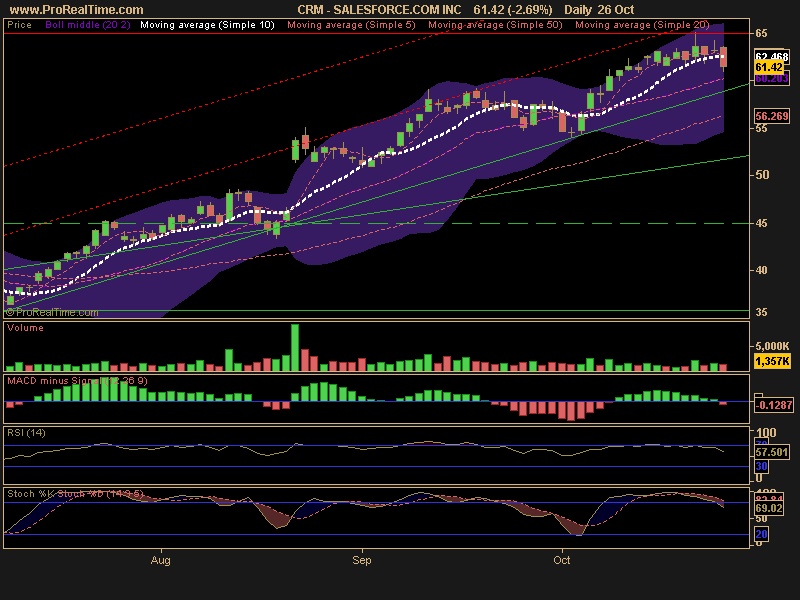Select Moving average (Simple 10) legend
This screenshot has width=800, height=600.
click(x=207, y=25)
